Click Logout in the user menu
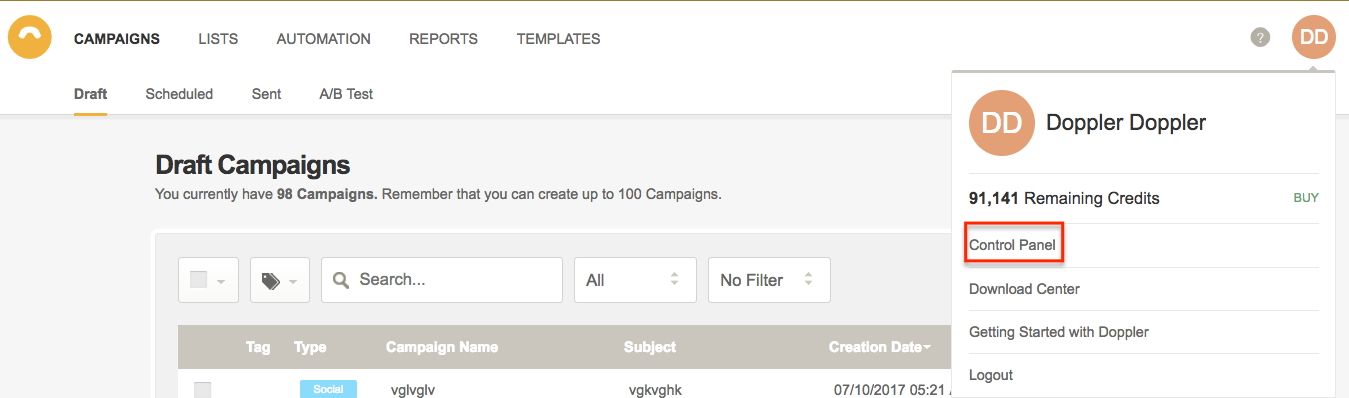Viewport: 1349px width, 398px height. (991, 375)
